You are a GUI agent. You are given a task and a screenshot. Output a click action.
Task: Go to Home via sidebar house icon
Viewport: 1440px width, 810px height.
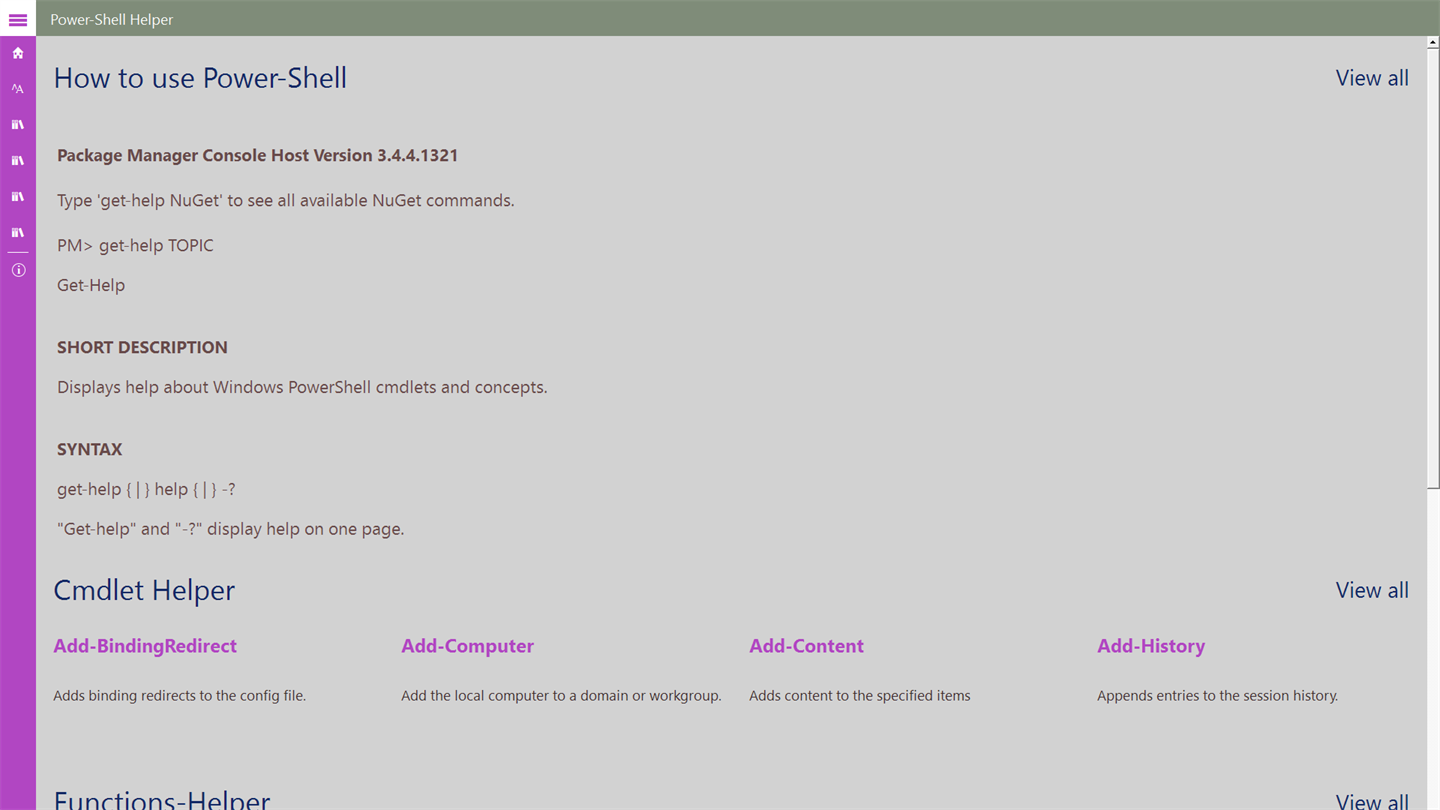tap(18, 53)
